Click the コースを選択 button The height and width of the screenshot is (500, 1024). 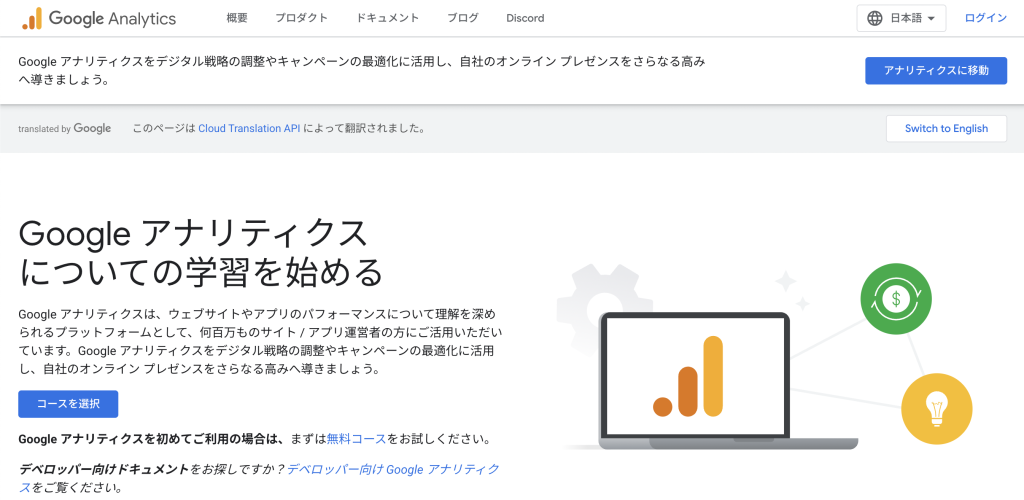tap(68, 404)
